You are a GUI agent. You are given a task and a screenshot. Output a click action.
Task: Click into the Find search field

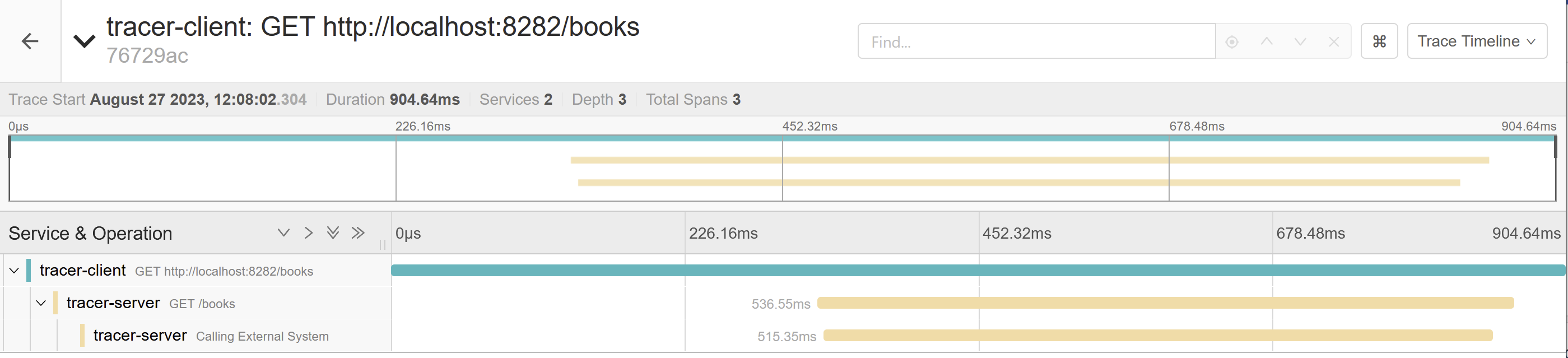1035,42
